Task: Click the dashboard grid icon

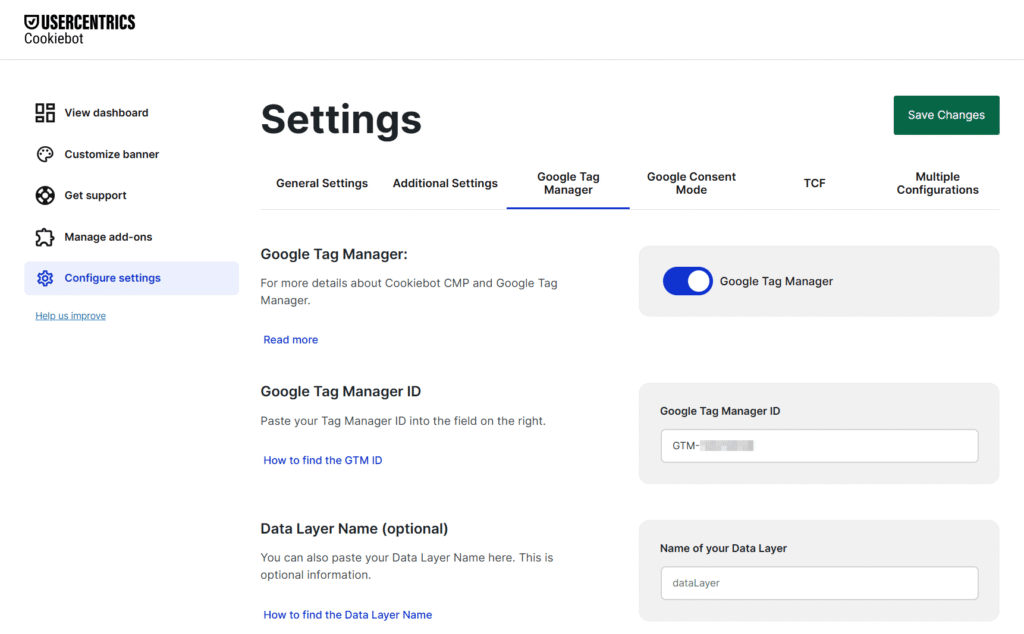Action: click(45, 113)
